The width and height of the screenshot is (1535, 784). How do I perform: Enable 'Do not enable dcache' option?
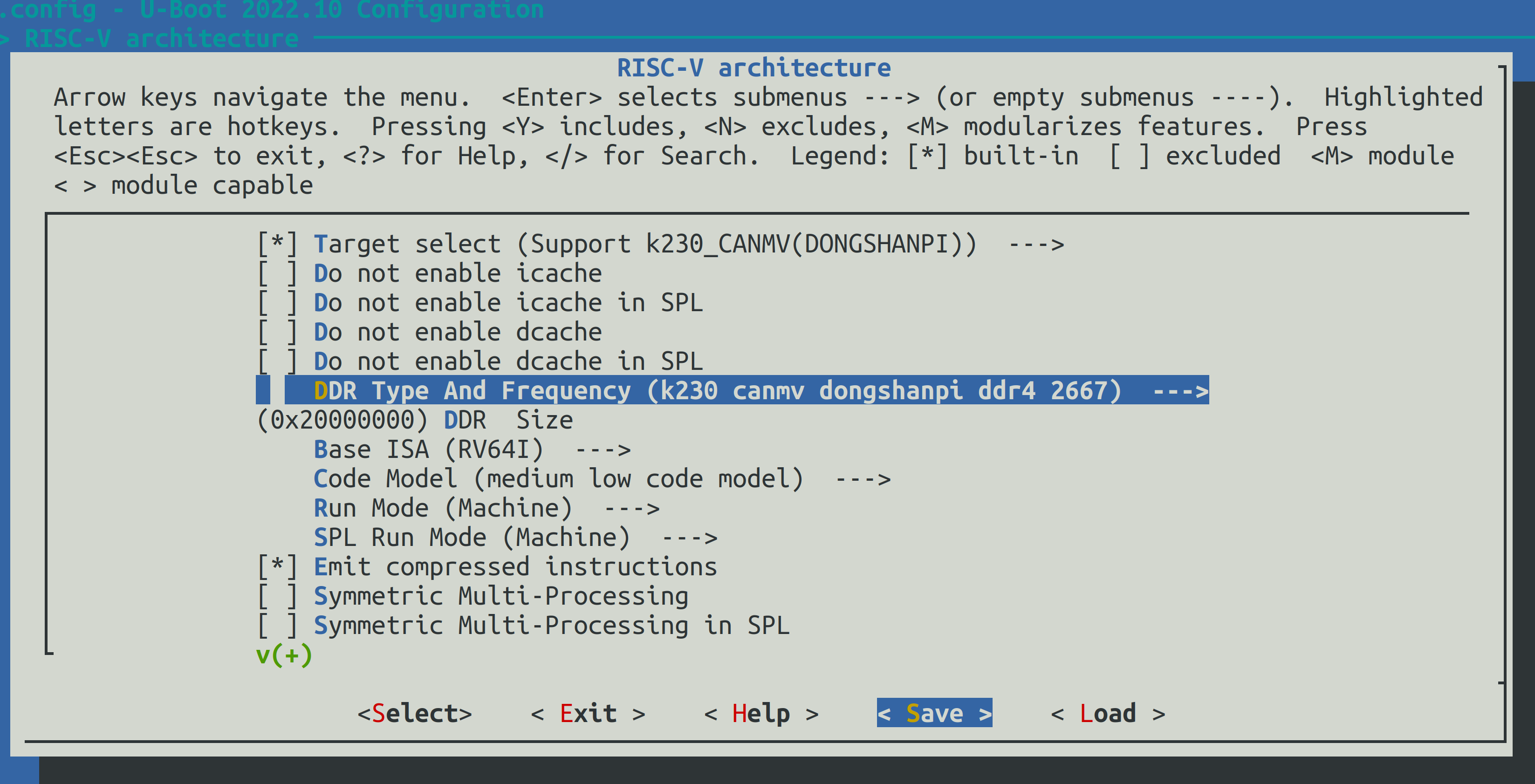277,332
